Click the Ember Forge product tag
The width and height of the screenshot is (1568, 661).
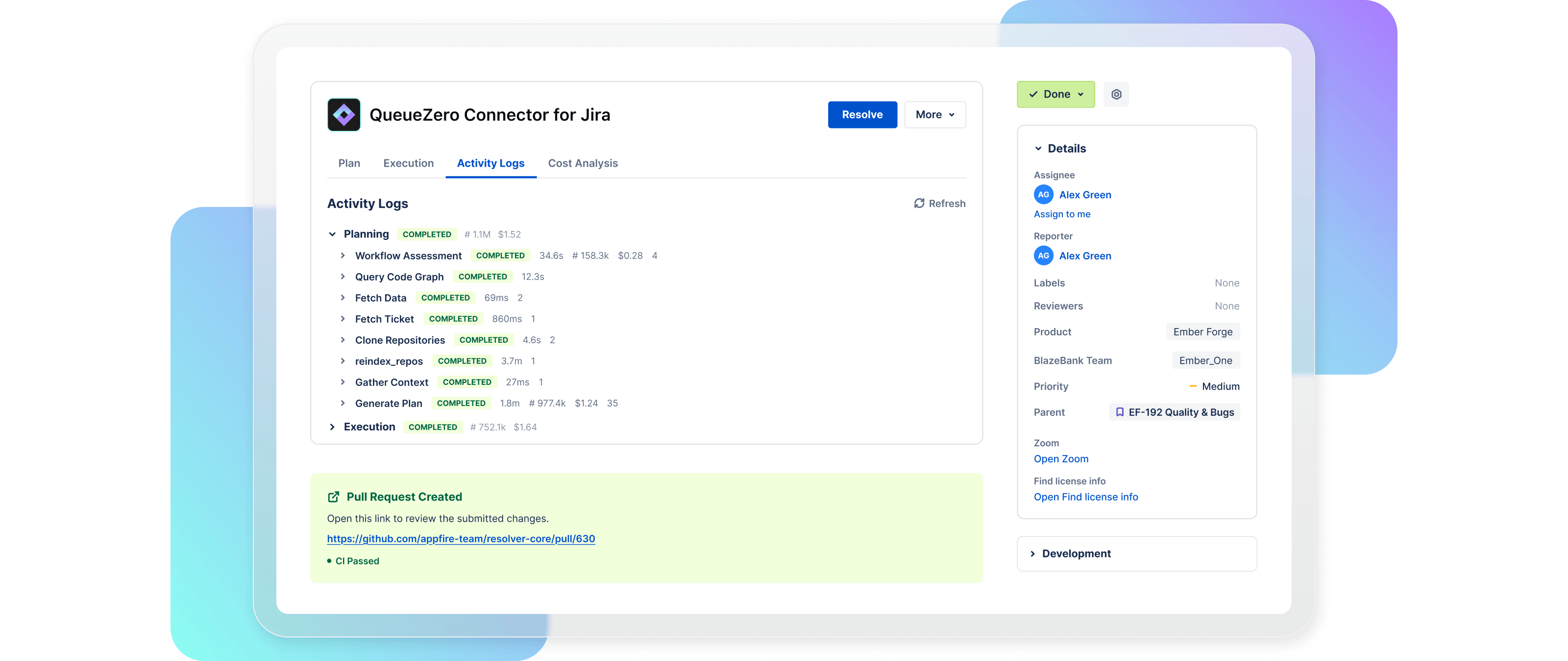click(1202, 332)
